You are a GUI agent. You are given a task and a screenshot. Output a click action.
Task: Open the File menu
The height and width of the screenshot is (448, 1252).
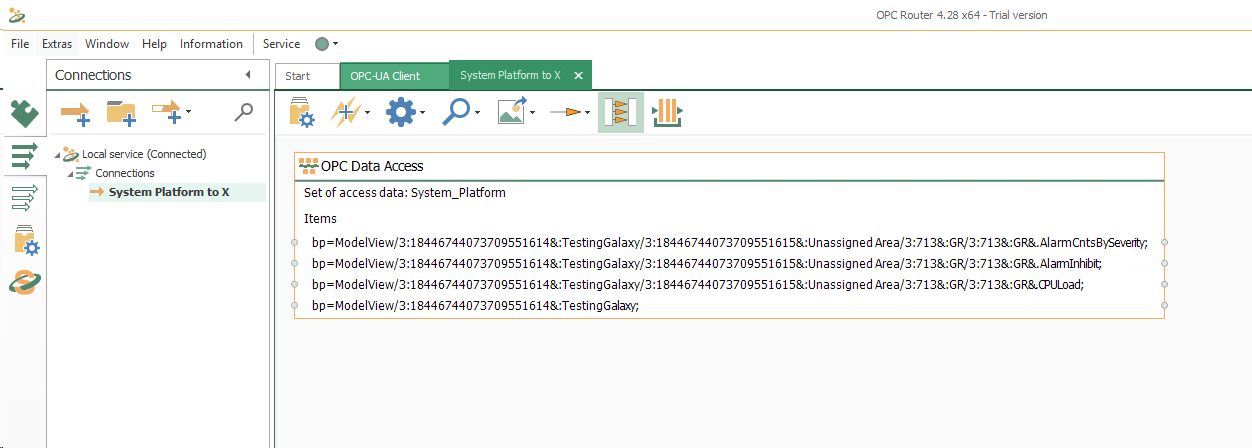20,44
